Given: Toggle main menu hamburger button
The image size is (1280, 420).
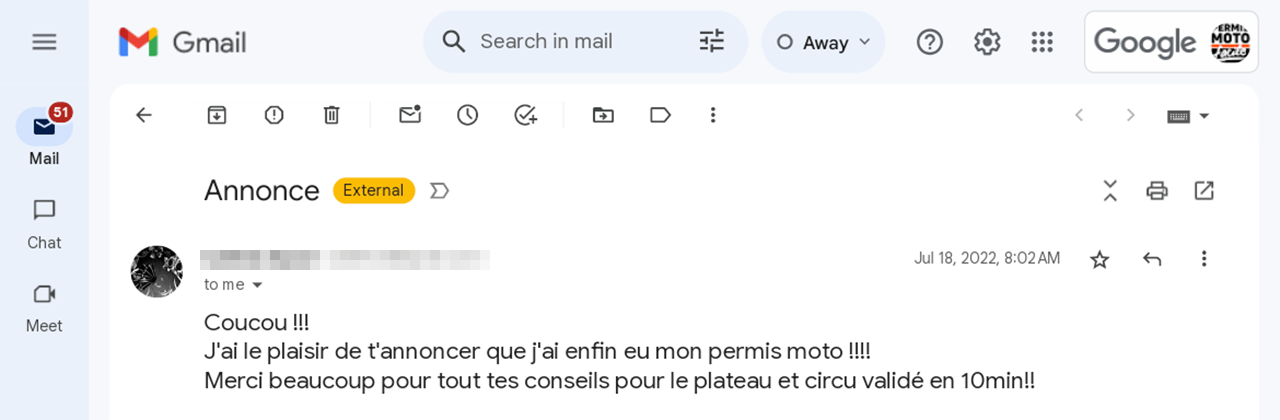Looking at the screenshot, I should (x=44, y=42).
